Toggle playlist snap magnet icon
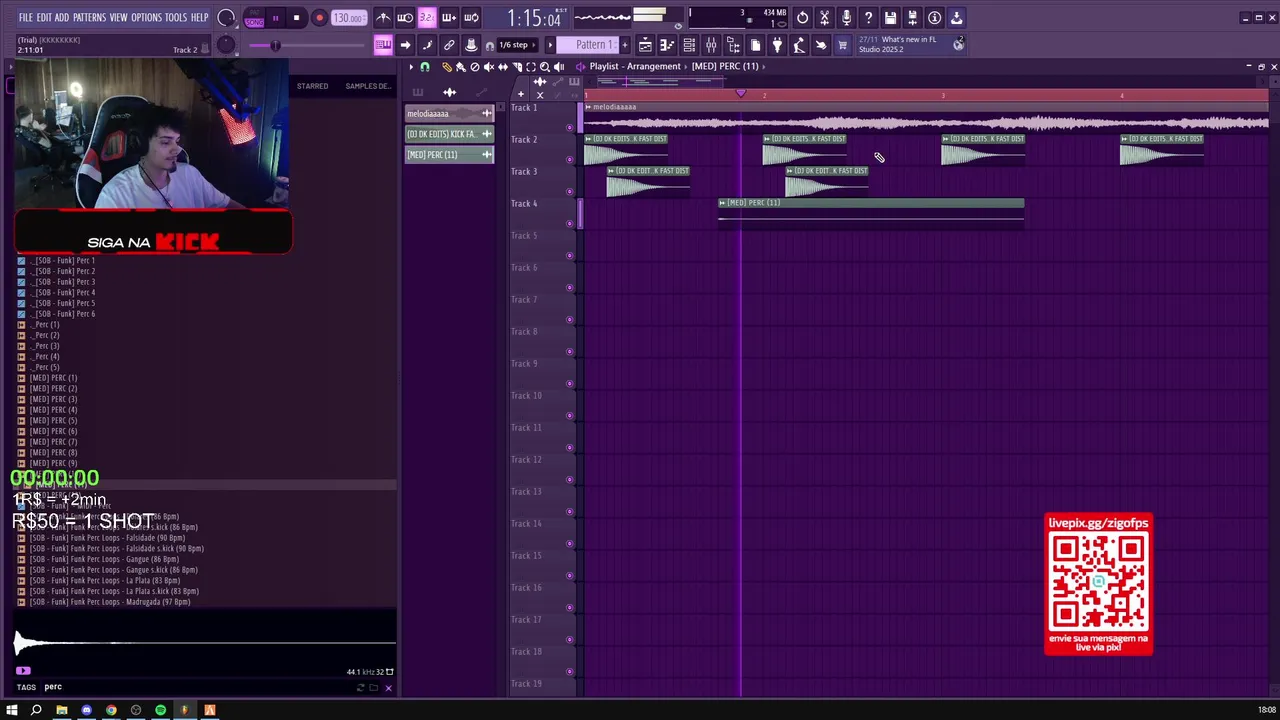 point(425,67)
